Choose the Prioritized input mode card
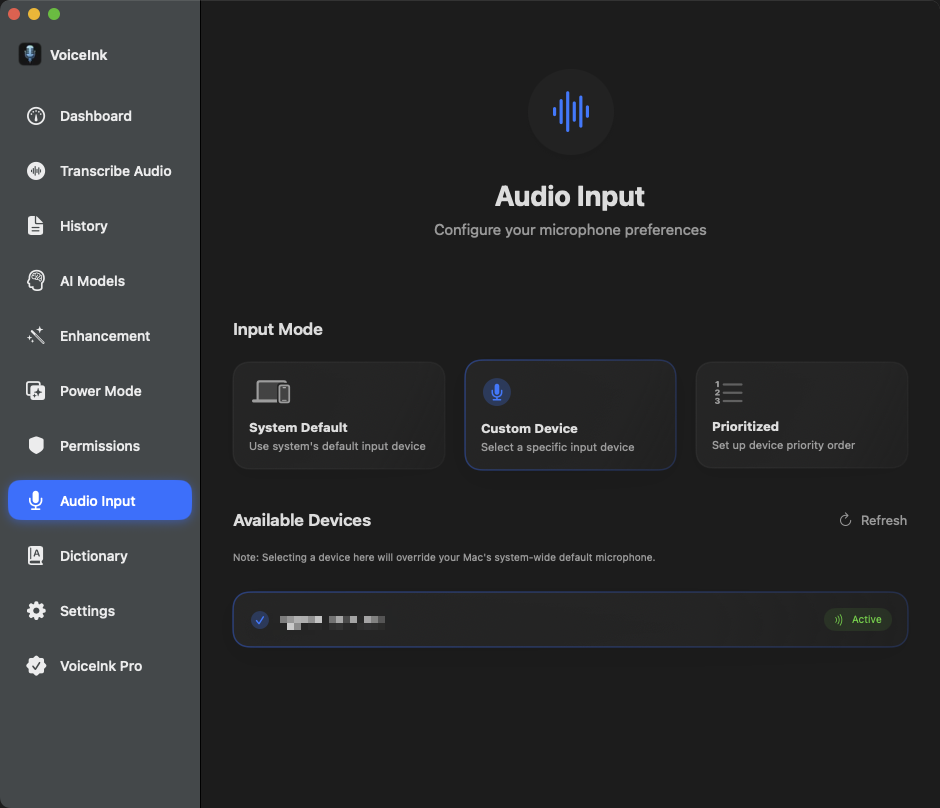The image size is (940, 808). pos(802,415)
